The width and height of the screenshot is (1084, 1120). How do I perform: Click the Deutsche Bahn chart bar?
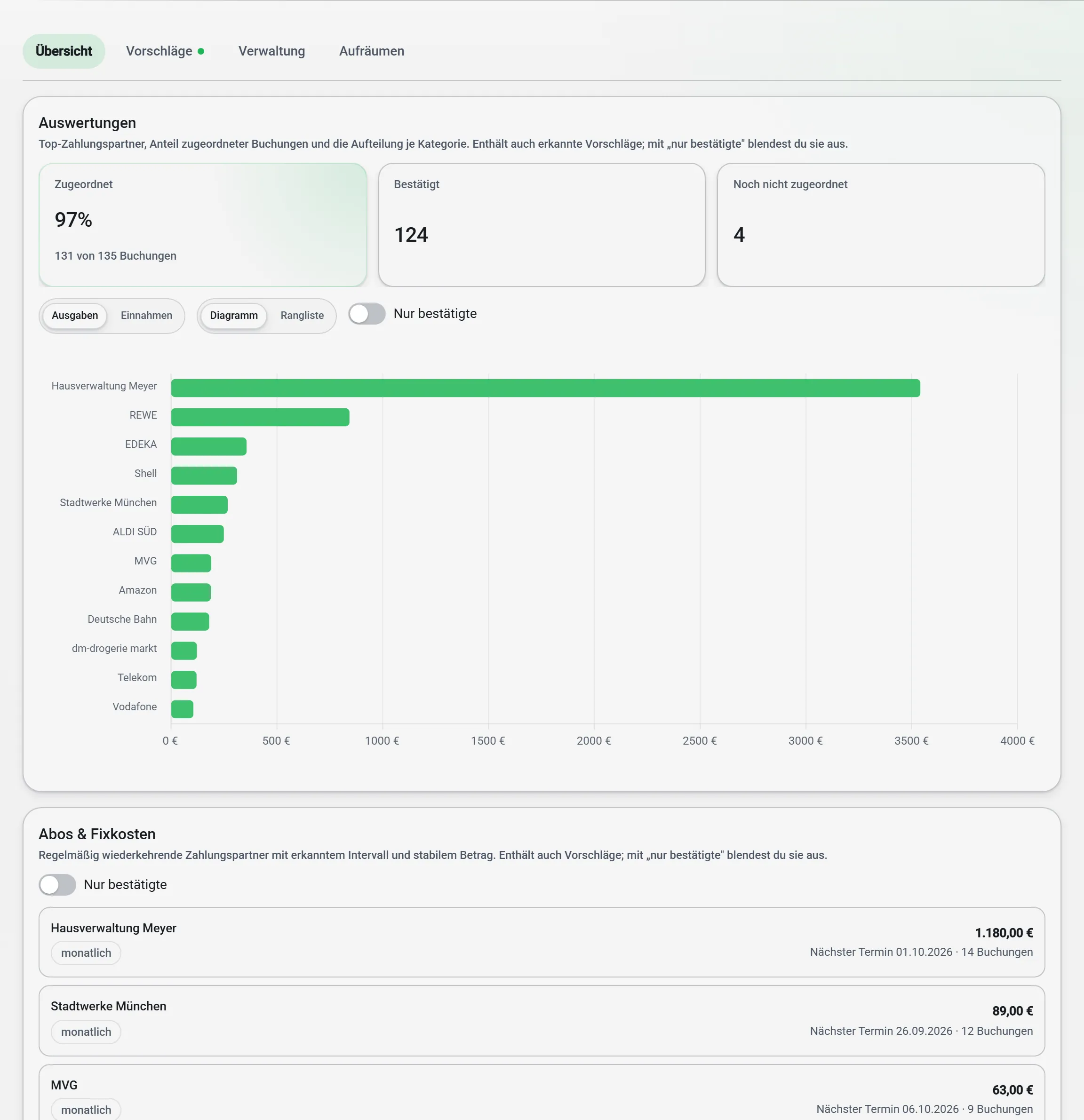(x=190, y=621)
